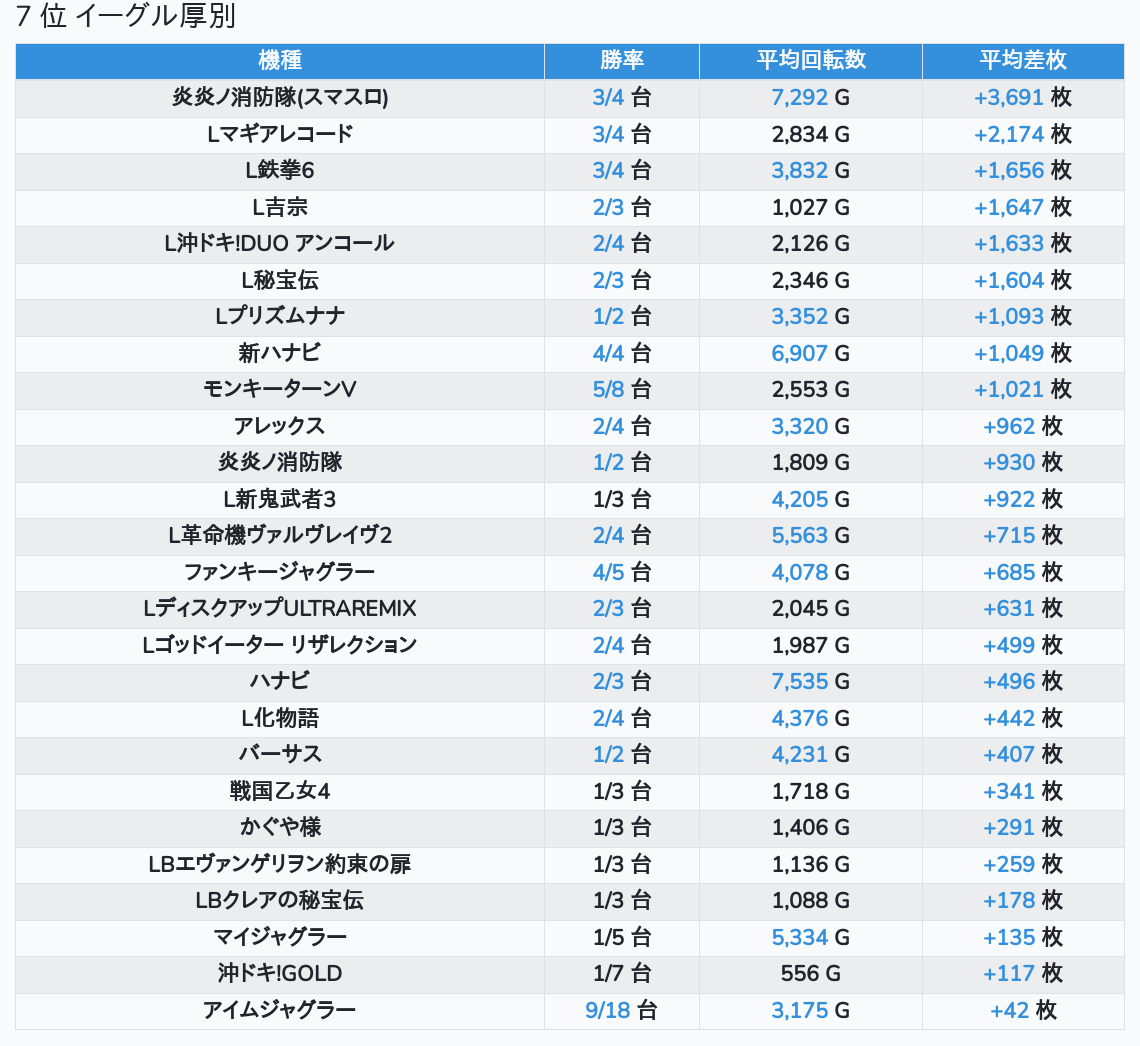Click the ファンキージャグラー machine name
The image size is (1140, 1046).
click(x=279, y=572)
